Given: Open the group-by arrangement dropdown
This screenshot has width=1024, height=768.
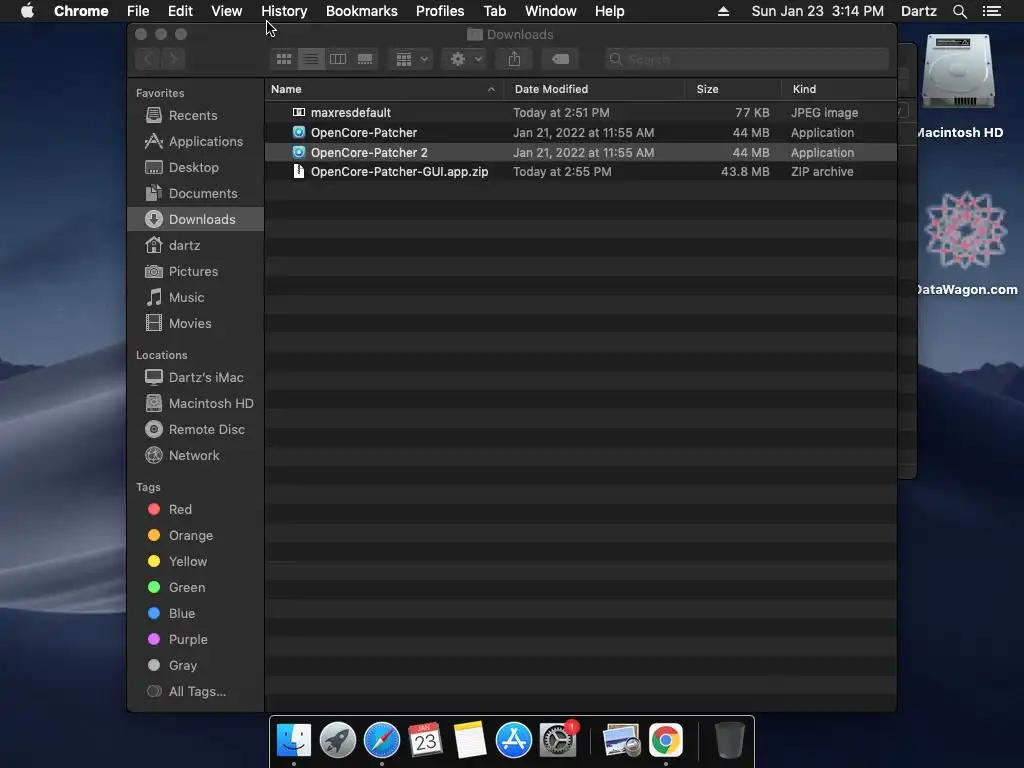Looking at the screenshot, I should point(411,59).
